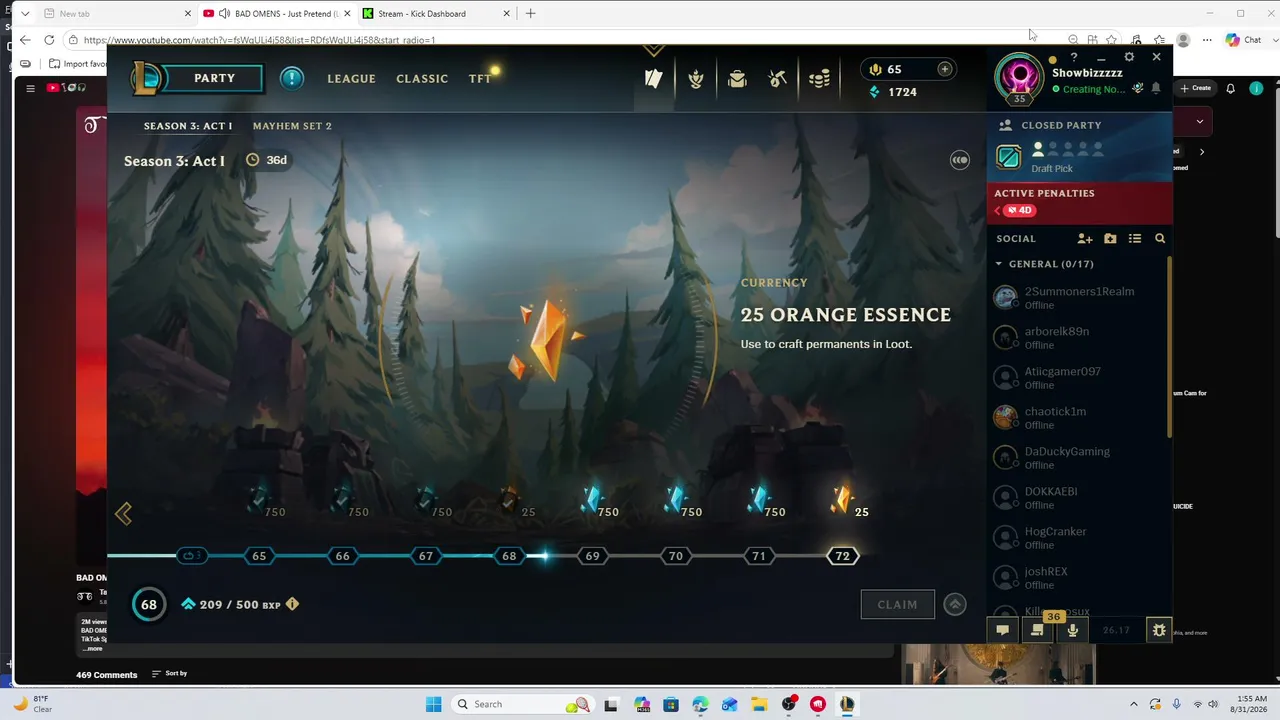Screen dimensions: 1280x720
Task: Open File Explorer from the taskbar
Action: click(759, 704)
